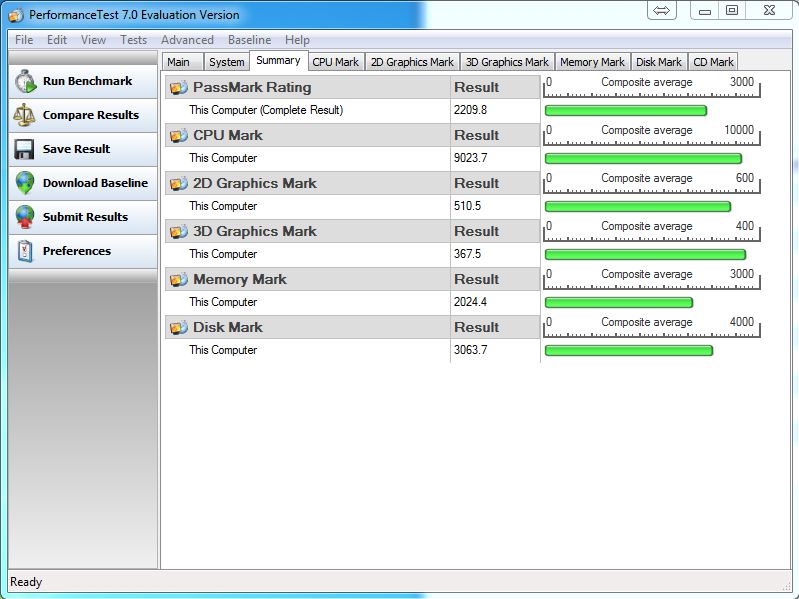Click the Run Benchmark stopwatch icon
The width and height of the screenshot is (799, 599).
tap(25, 81)
